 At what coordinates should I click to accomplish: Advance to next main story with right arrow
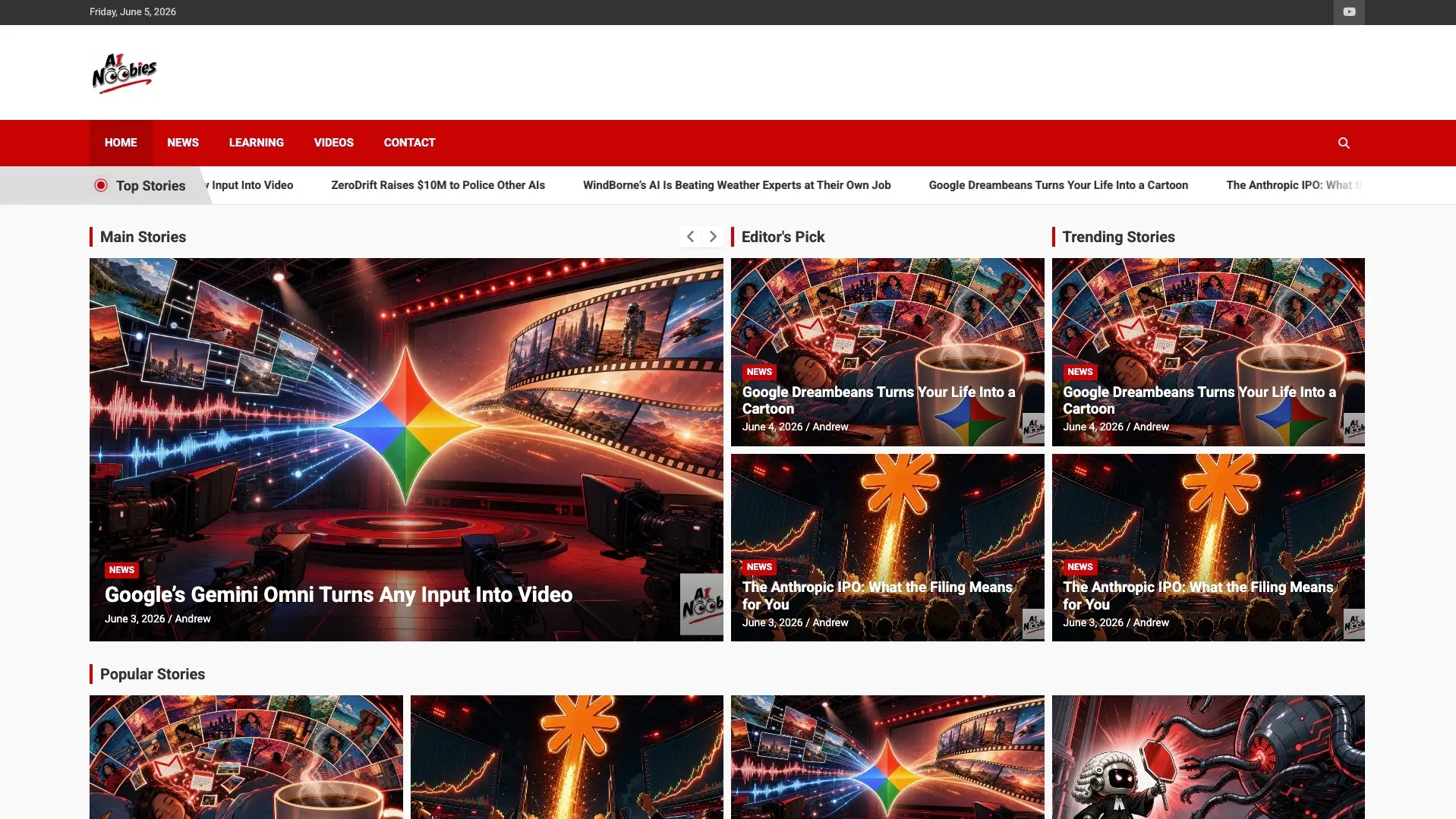pyautogui.click(x=713, y=237)
